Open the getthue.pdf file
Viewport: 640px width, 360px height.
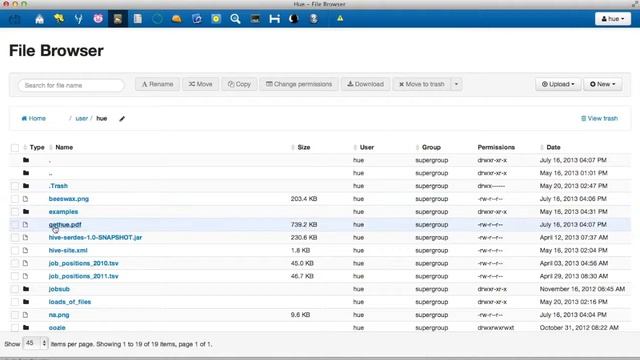(65, 224)
